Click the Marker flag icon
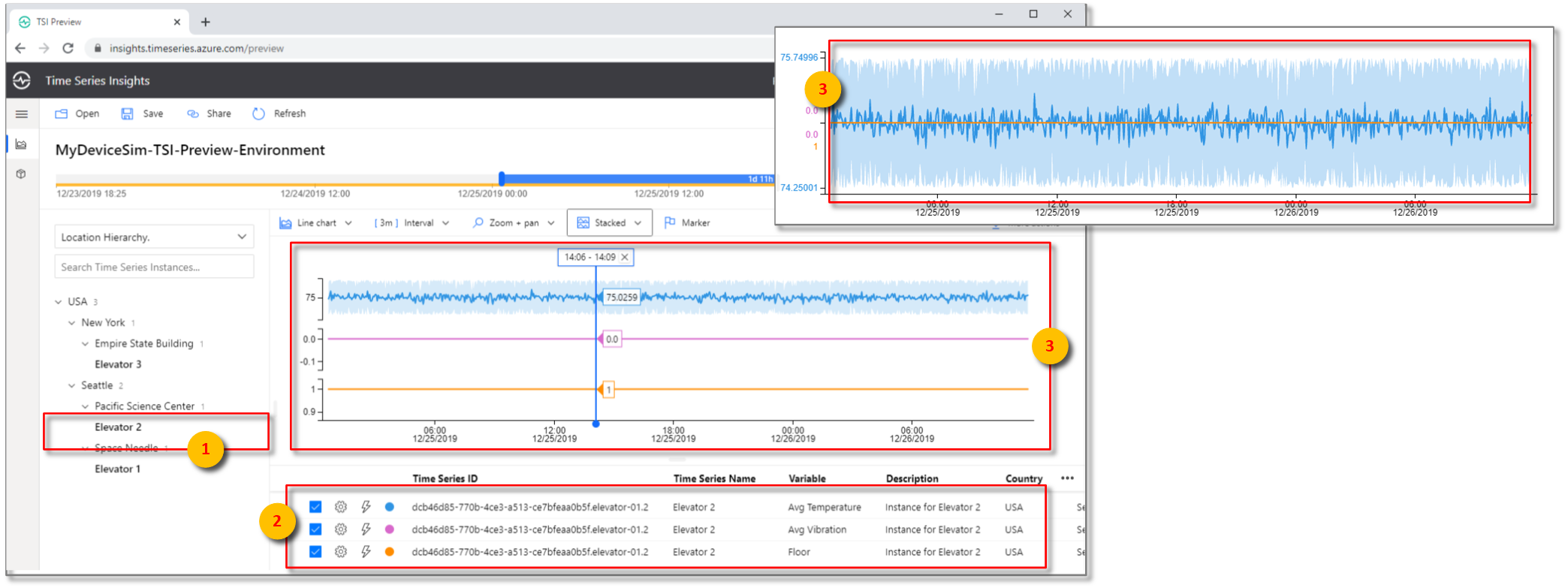This screenshot has height=588, width=1568. (x=670, y=222)
